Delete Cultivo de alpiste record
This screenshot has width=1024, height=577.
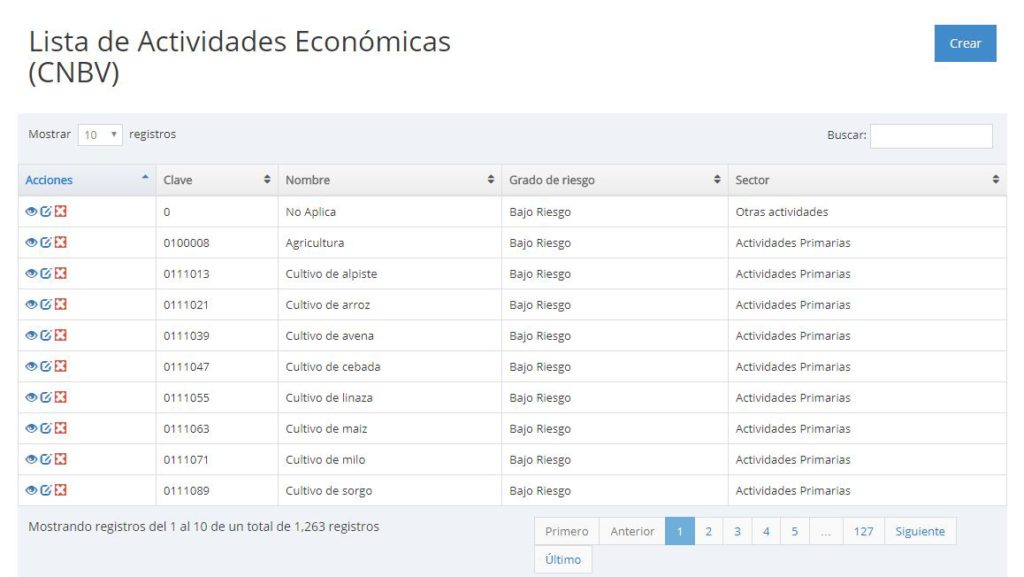point(61,273)
